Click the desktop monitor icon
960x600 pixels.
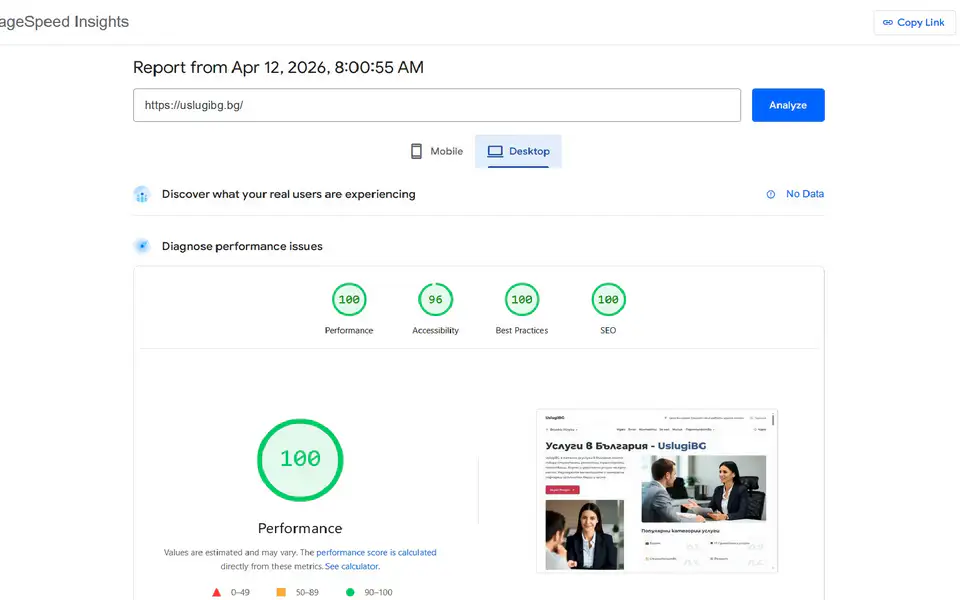pyautogui.click(x=495, y=151)
